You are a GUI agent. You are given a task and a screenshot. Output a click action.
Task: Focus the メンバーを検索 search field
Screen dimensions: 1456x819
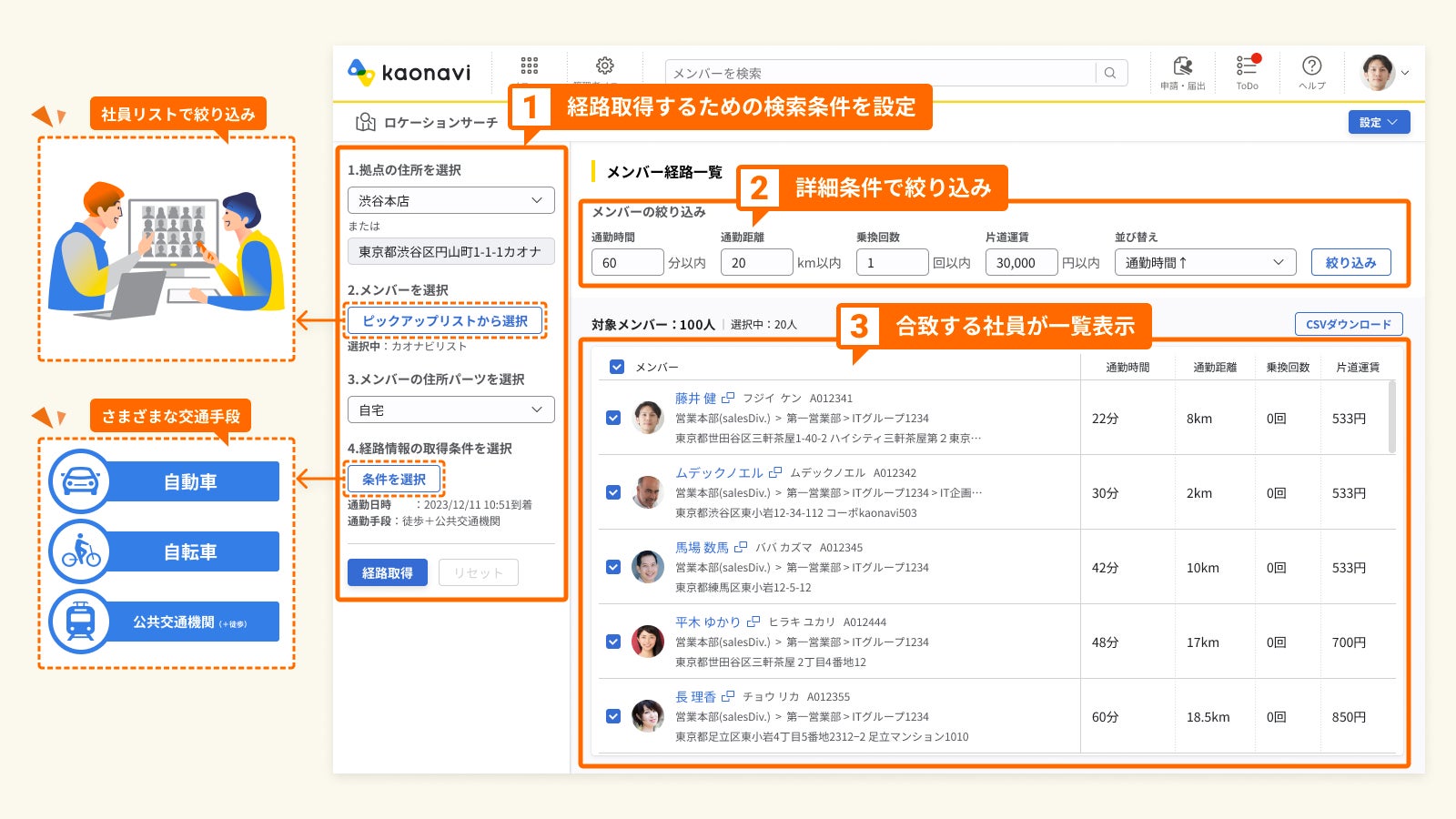880,73
